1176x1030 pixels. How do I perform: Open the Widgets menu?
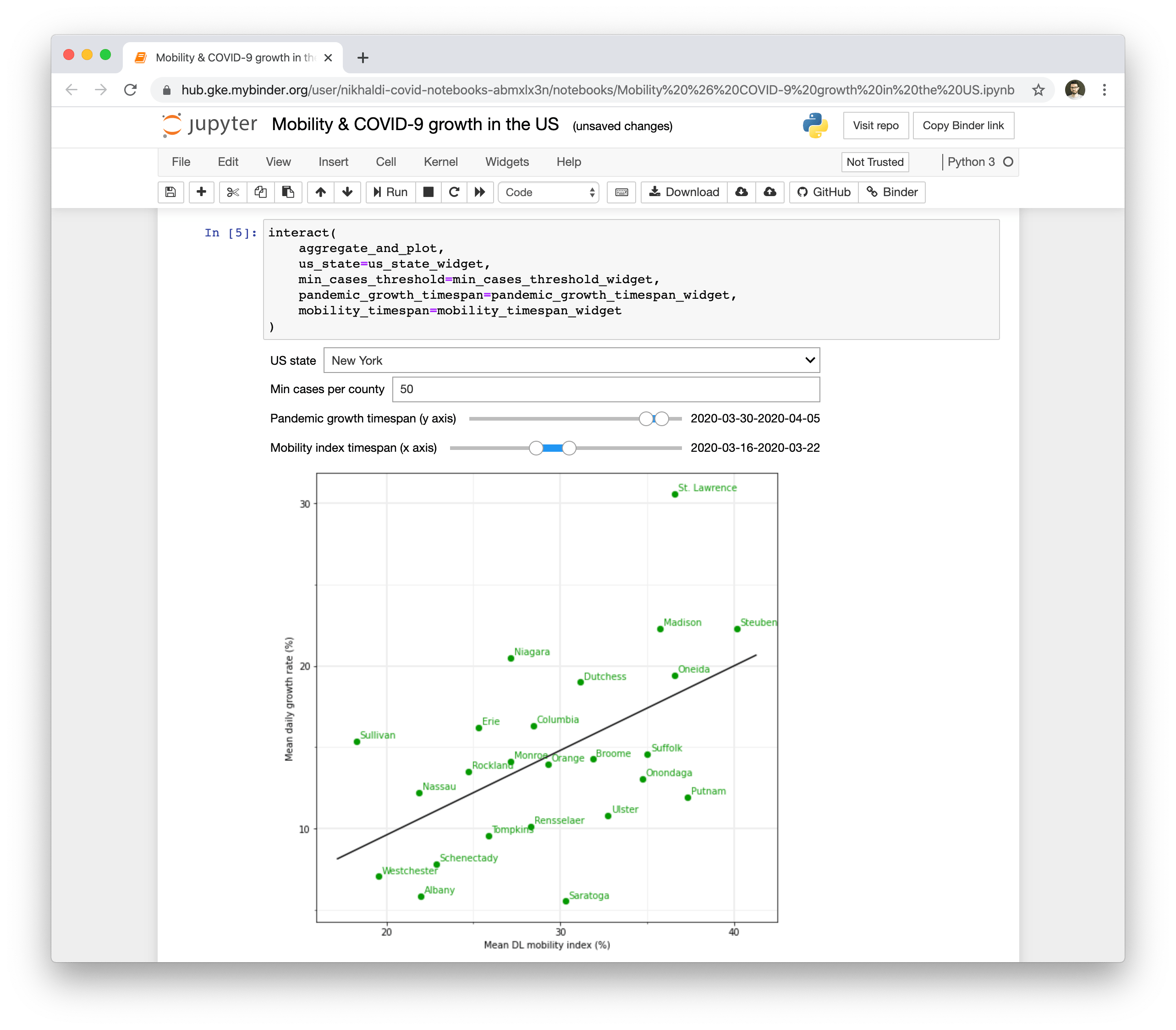pyautogui.click(x=506, y=162)
